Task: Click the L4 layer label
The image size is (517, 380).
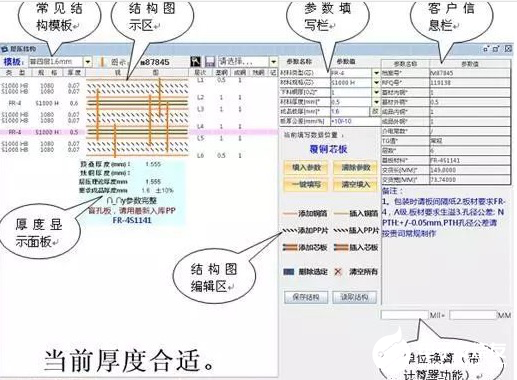Action: 200,127
